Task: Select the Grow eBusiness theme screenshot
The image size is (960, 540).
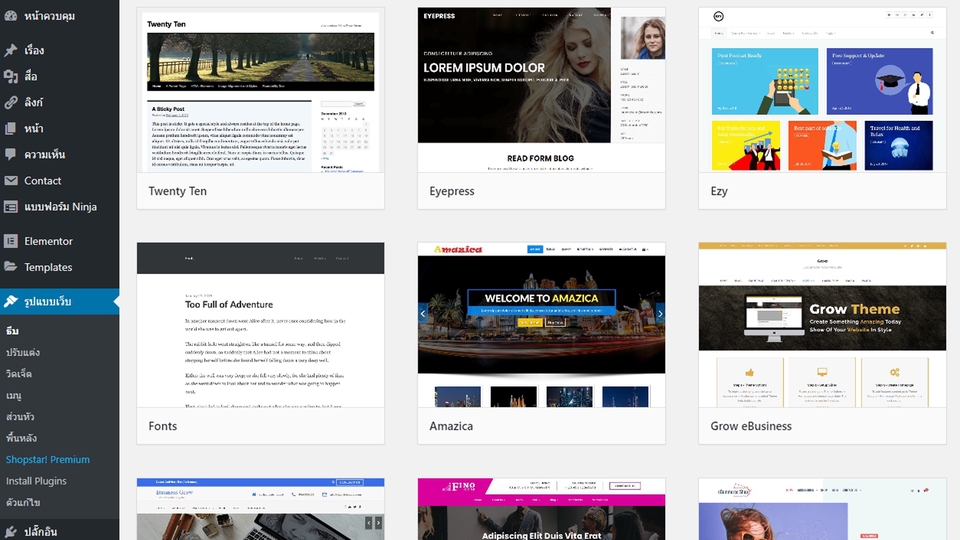Action: tap(822, 325)
